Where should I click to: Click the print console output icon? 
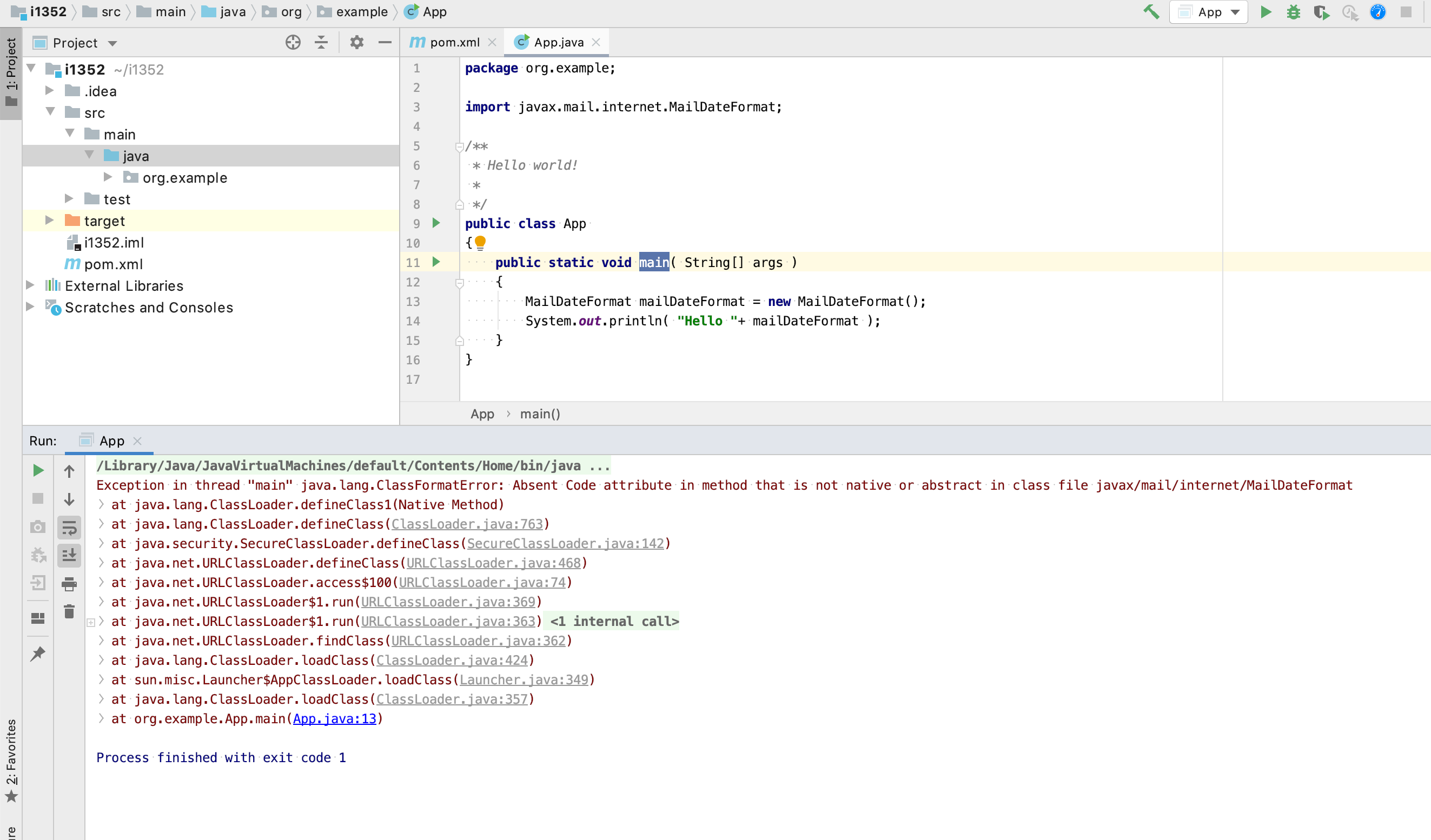69,584
